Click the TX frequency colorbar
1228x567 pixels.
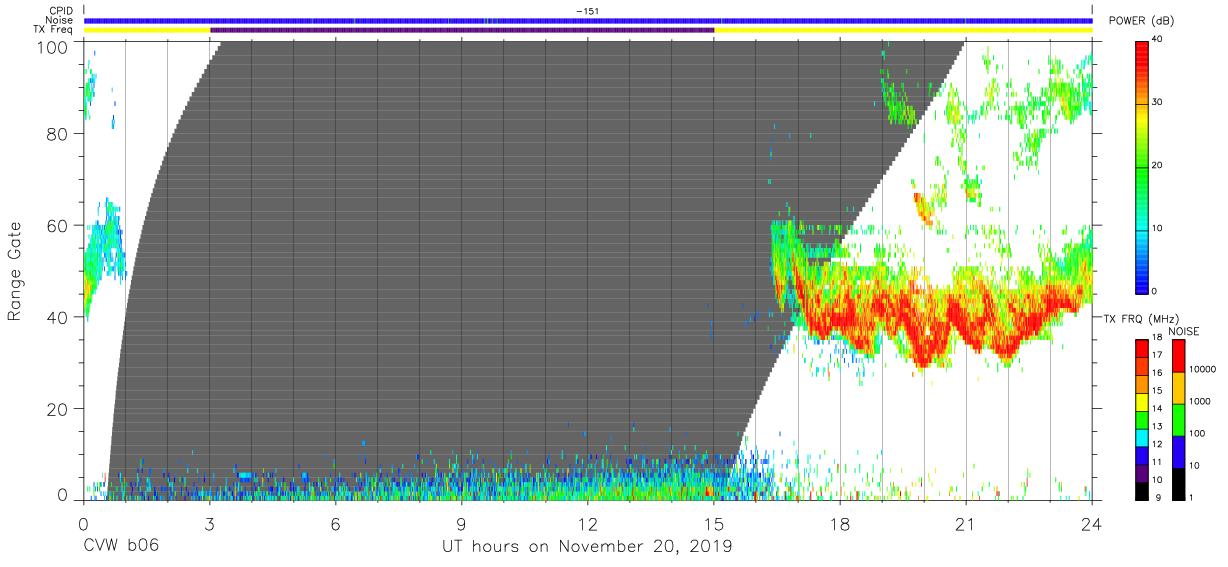(1142, 419)
